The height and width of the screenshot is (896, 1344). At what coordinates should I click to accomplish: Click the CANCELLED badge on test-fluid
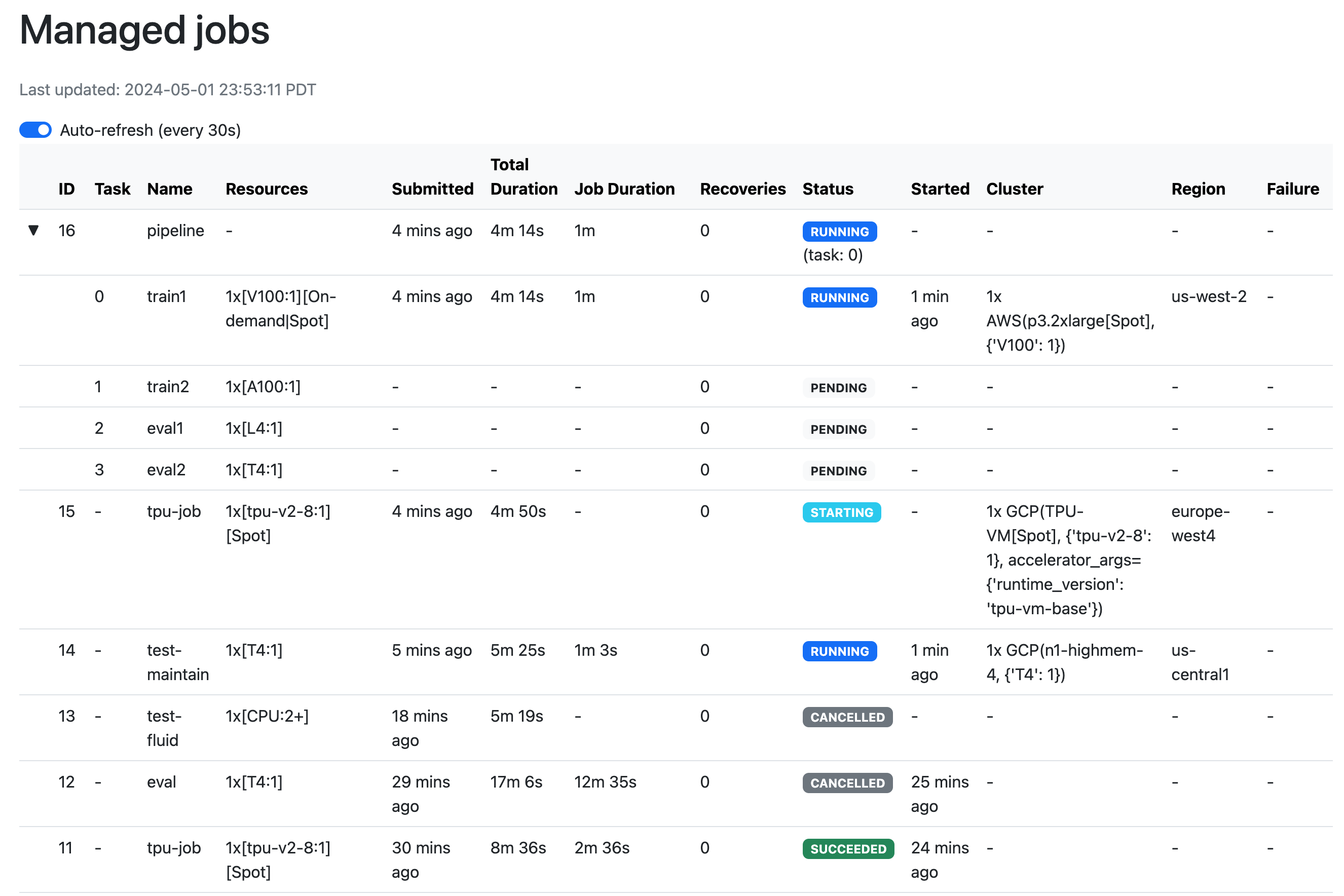[x=847, y=717]
